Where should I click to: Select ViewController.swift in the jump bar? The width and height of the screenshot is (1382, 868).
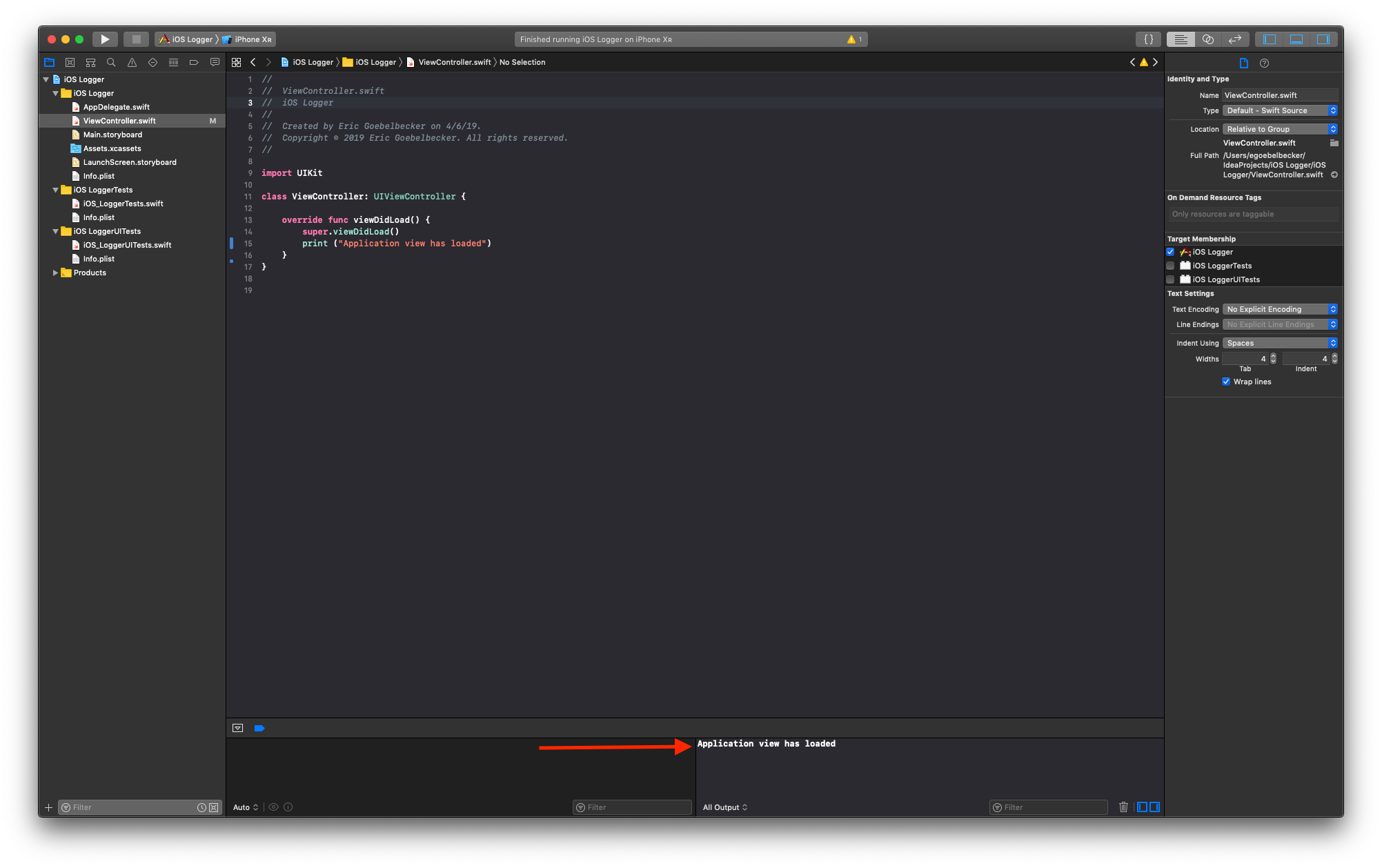454,62
